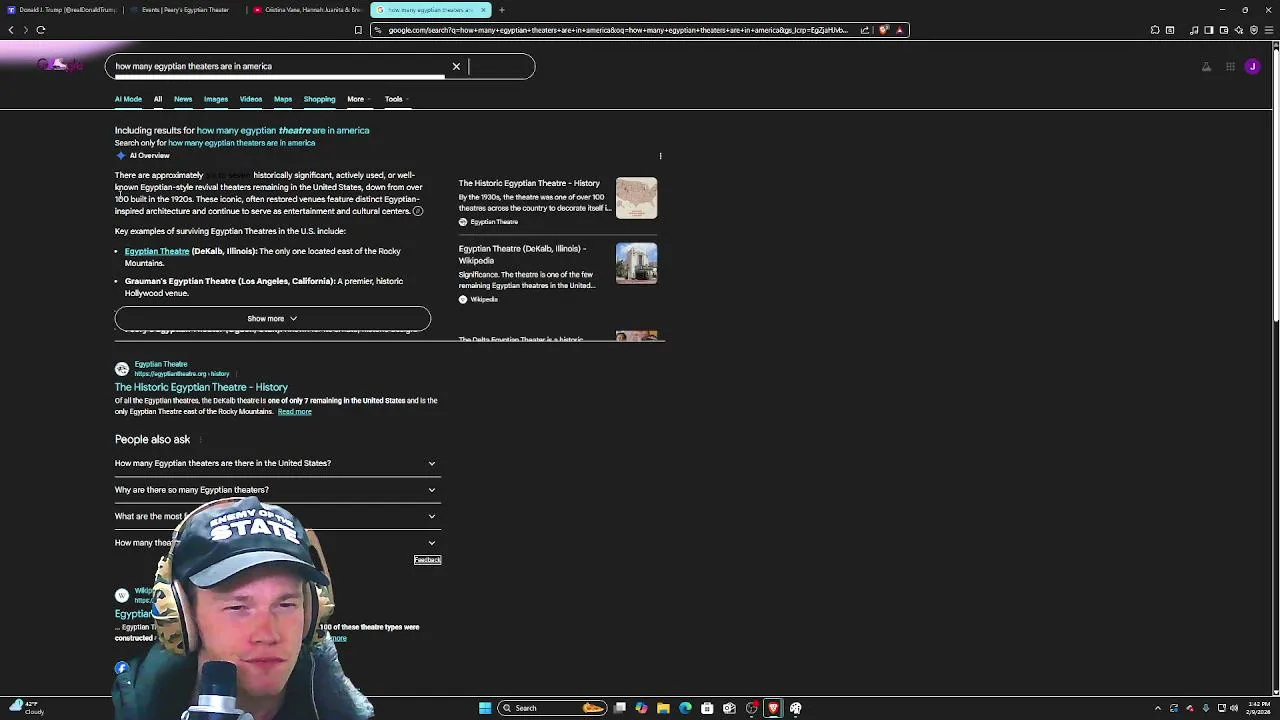Open the weather widget on taskbar

tap(26, 708)
